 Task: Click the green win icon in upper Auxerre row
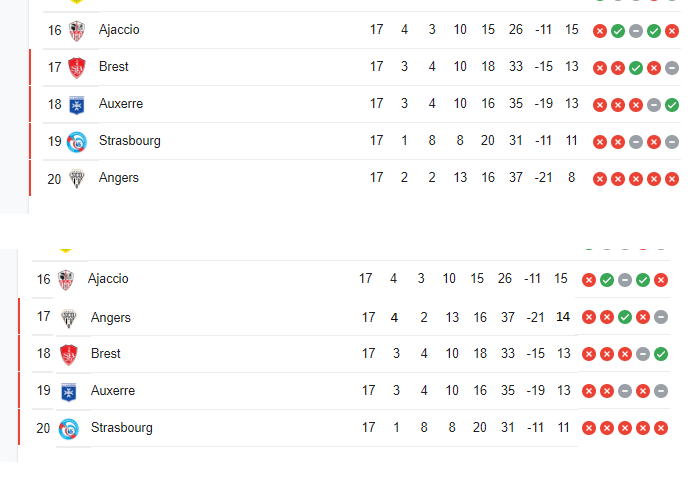point(672,105)
